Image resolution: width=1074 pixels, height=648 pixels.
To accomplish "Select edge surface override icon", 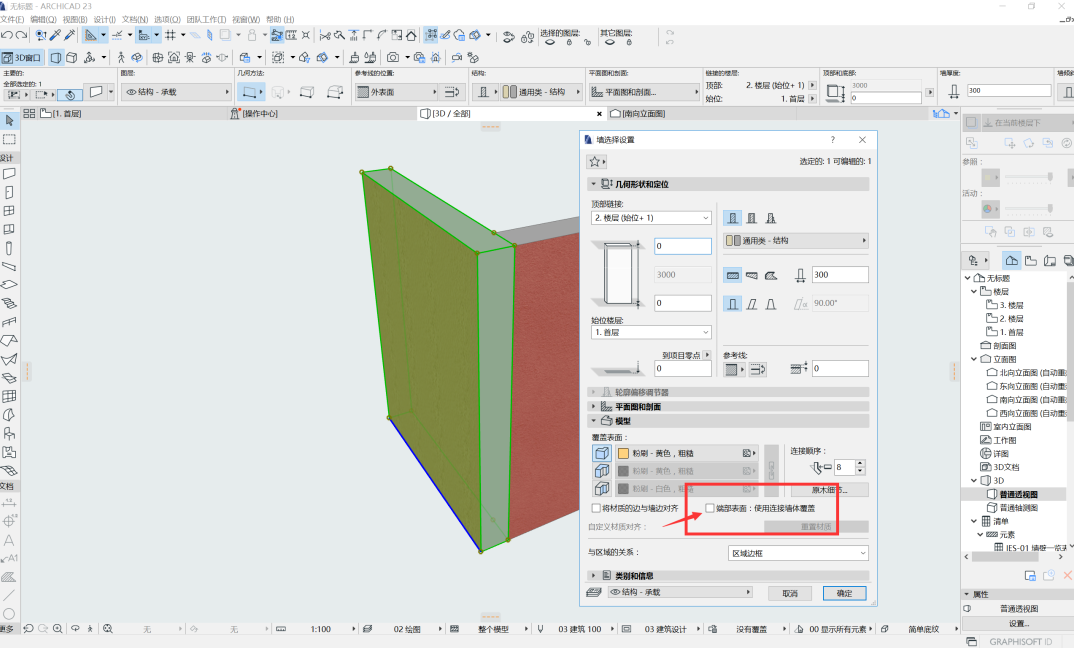I will coord(601,471).
